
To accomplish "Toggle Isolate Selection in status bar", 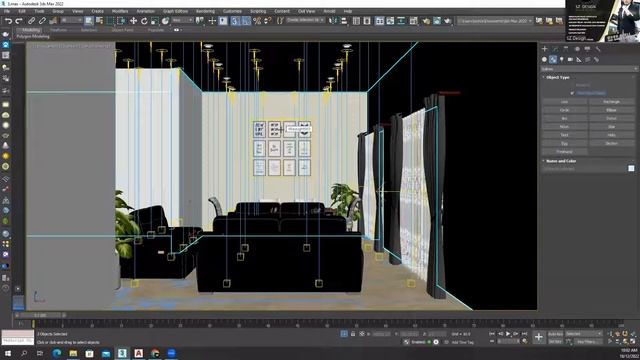I will [x=344, y=334].
